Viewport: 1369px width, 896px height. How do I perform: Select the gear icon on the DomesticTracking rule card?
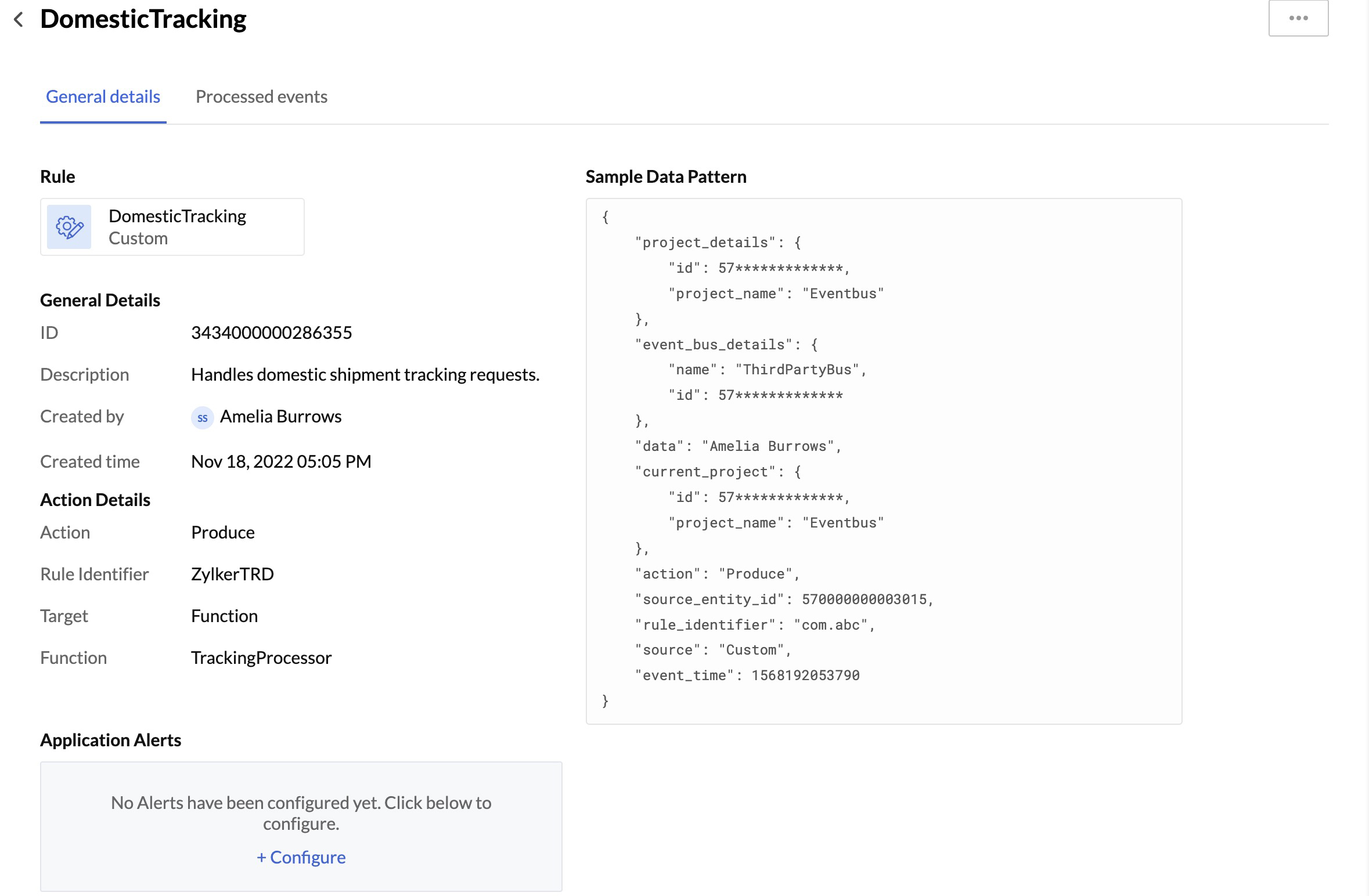(69, 226)
